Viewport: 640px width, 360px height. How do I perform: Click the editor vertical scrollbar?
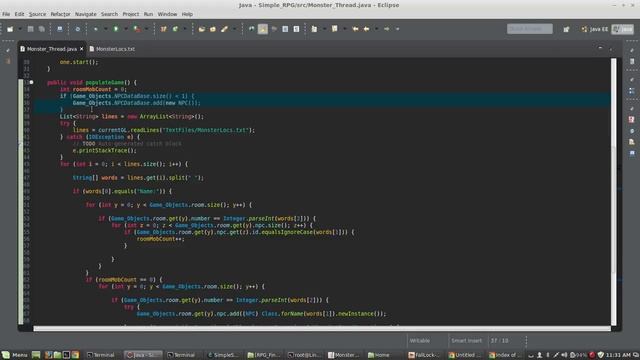click(x=613, y=192)
